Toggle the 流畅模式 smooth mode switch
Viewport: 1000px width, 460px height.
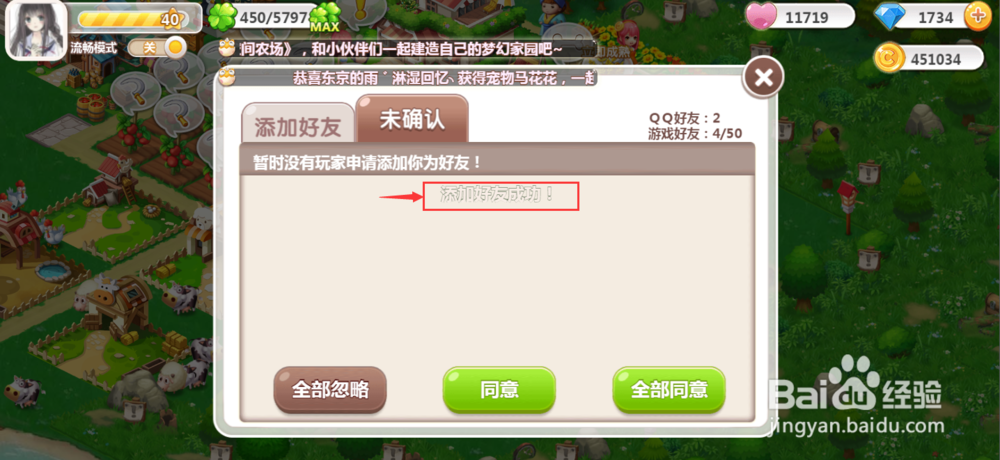(x=157, y=47)
